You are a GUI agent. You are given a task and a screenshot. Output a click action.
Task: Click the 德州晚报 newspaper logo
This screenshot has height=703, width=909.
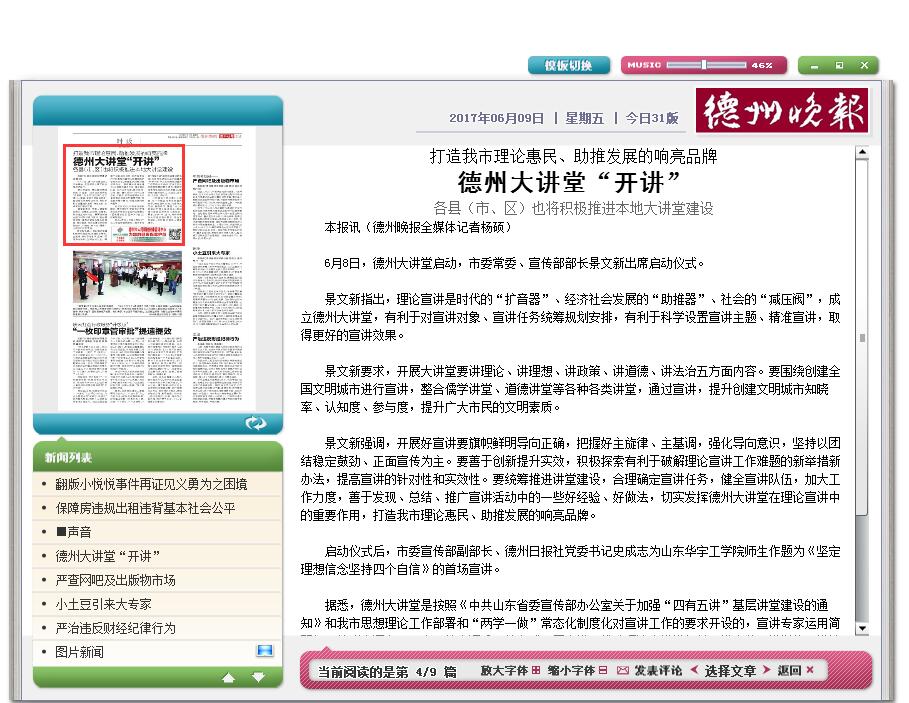coord(781,111)
